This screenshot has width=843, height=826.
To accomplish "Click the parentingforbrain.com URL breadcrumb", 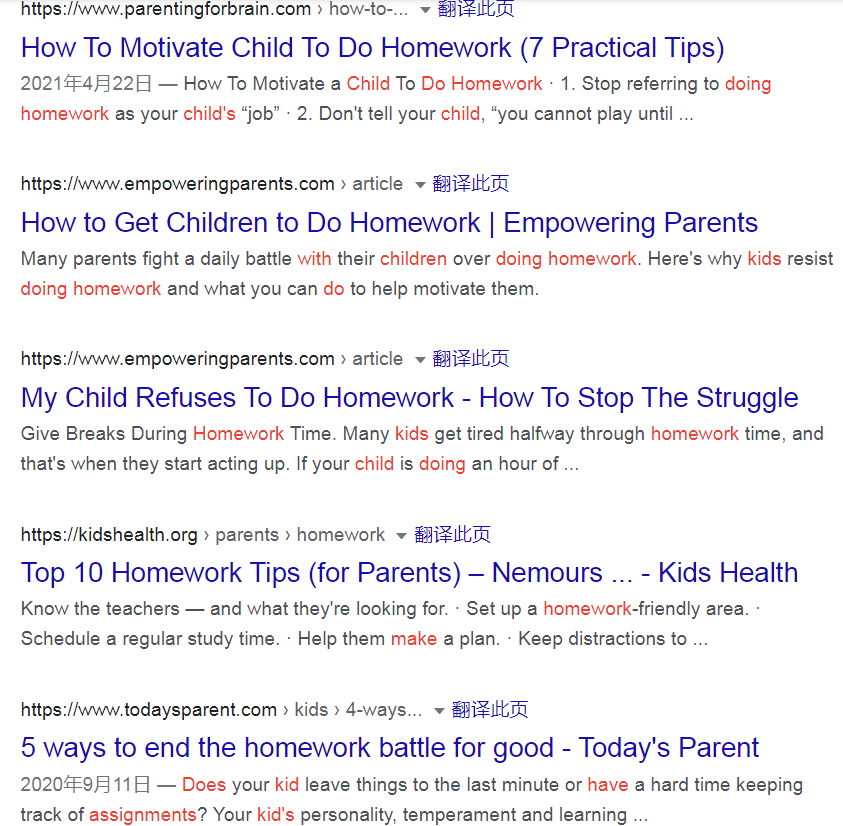I will (x=215, y=9).
